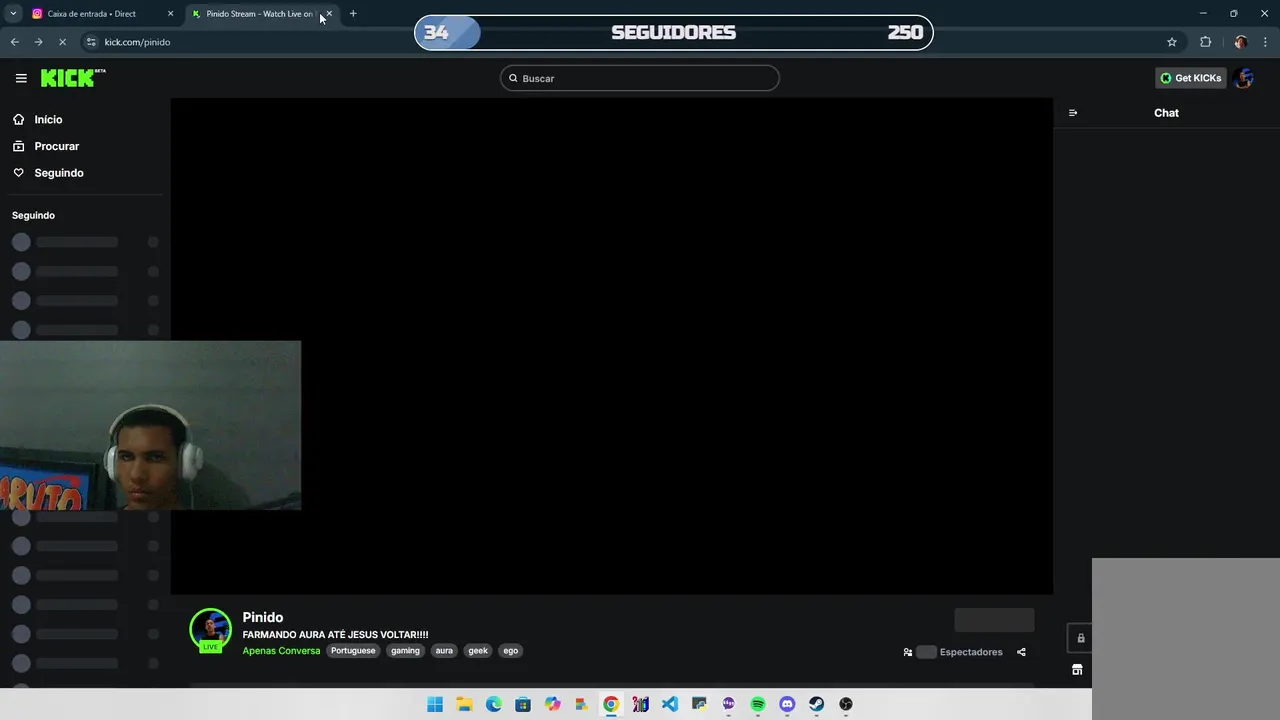
Task: Select the Portuguese tag
Action: 353,651
